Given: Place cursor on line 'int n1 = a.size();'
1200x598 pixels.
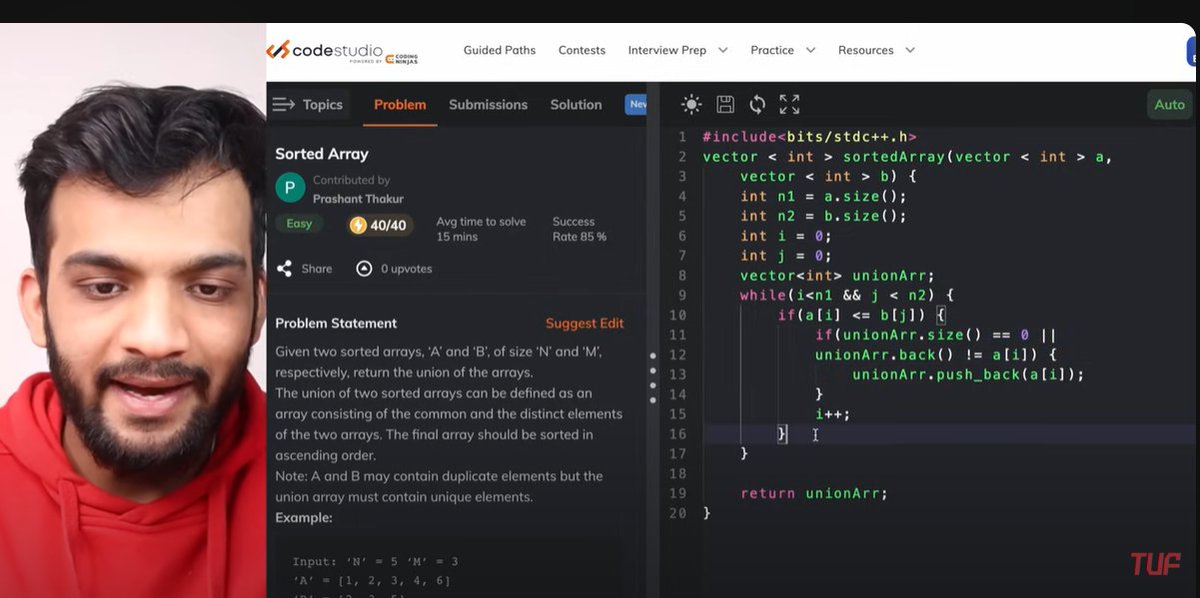Looking at the screenshot, I should [823, 196].
